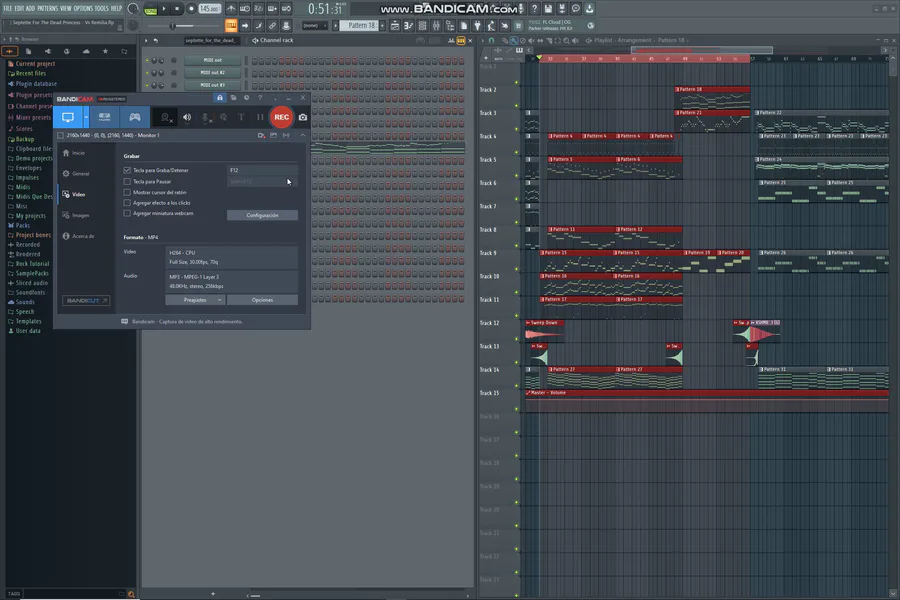
Task: Select browser star favorites icon
Action: (105, 52)
